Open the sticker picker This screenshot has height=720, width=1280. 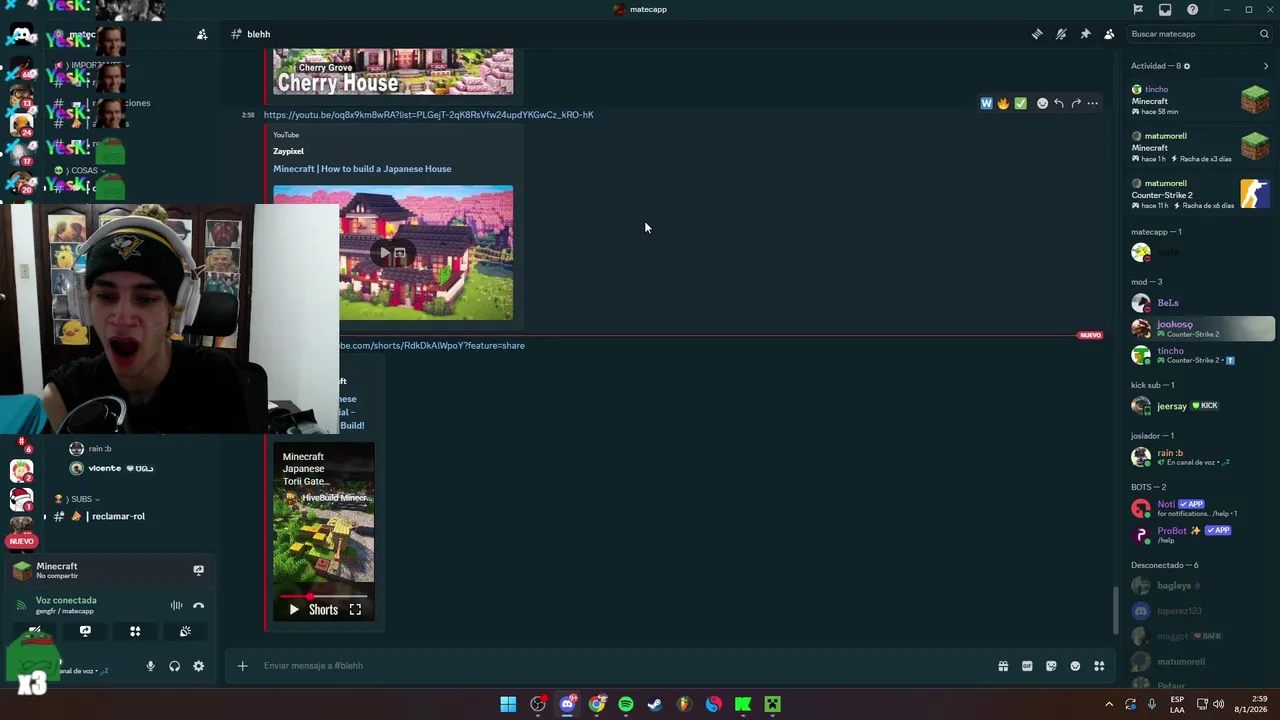tap(1051, 666)
